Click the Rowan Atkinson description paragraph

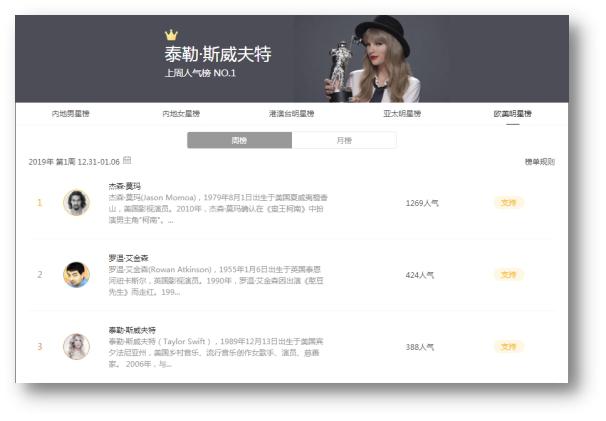tap(216, 281)
